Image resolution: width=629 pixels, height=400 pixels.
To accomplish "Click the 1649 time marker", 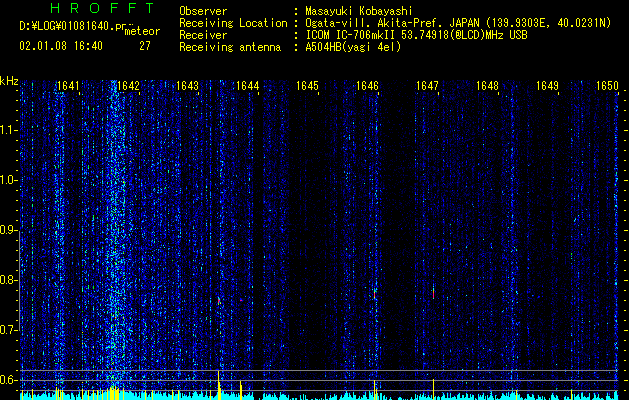I will pos(548,86).
